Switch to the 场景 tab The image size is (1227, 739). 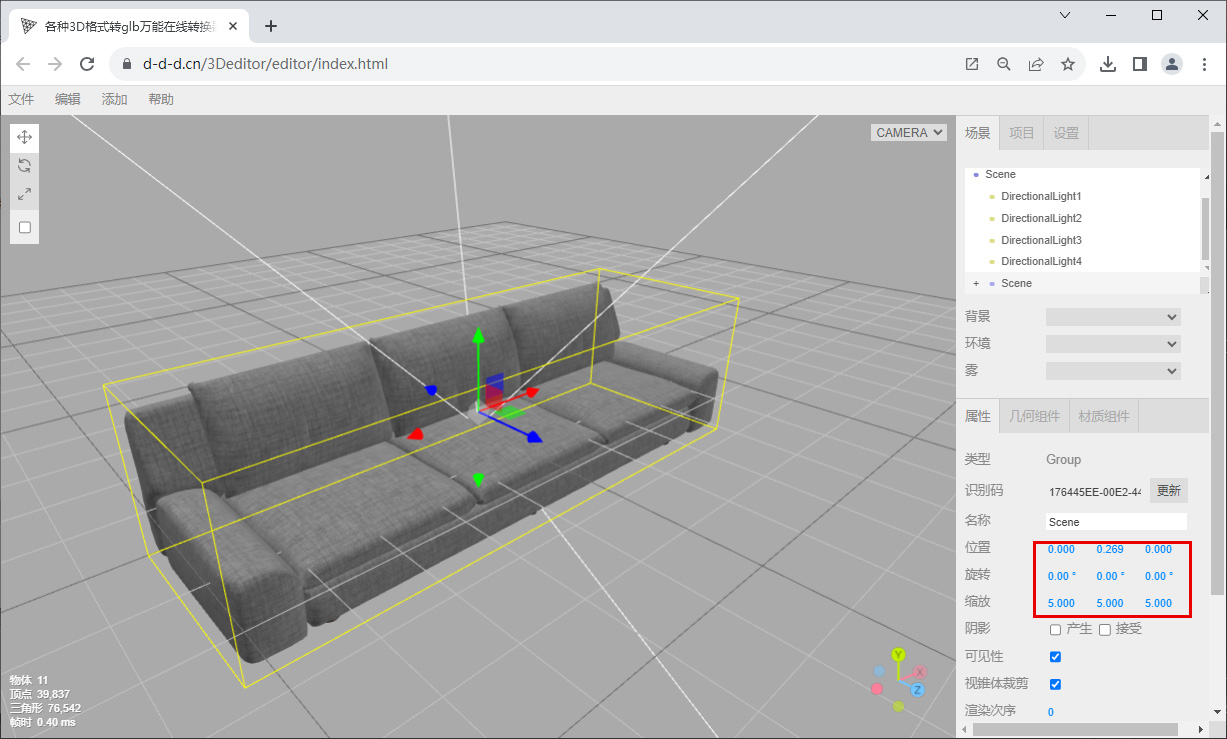point(978,133)
